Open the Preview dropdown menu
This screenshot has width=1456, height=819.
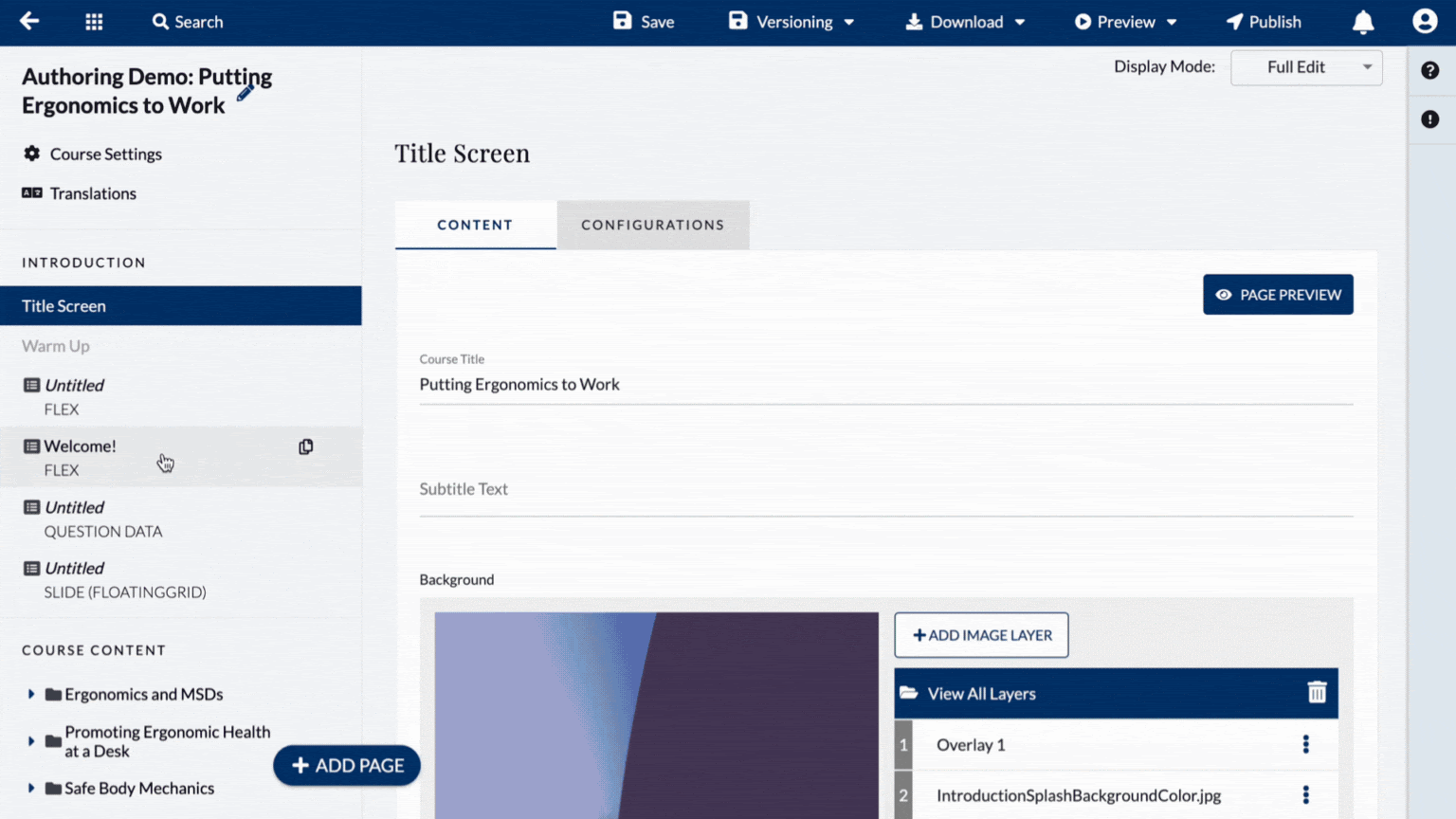(1125, 22)
